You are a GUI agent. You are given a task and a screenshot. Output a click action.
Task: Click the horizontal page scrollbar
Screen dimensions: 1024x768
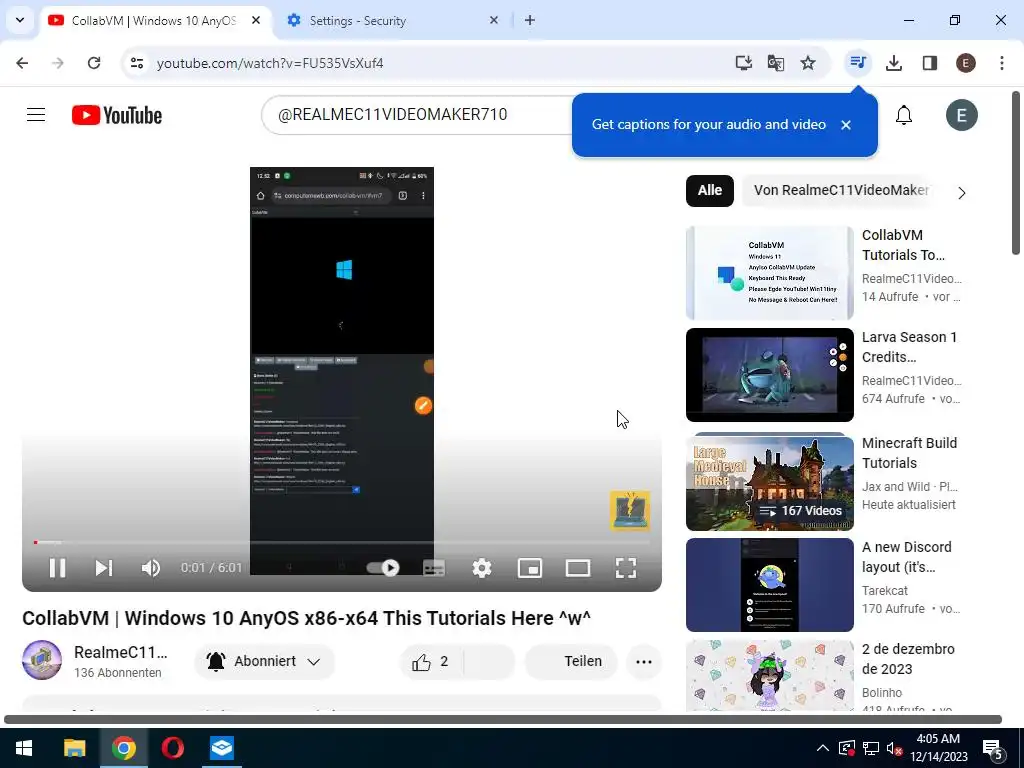click(x=503, y=720)
